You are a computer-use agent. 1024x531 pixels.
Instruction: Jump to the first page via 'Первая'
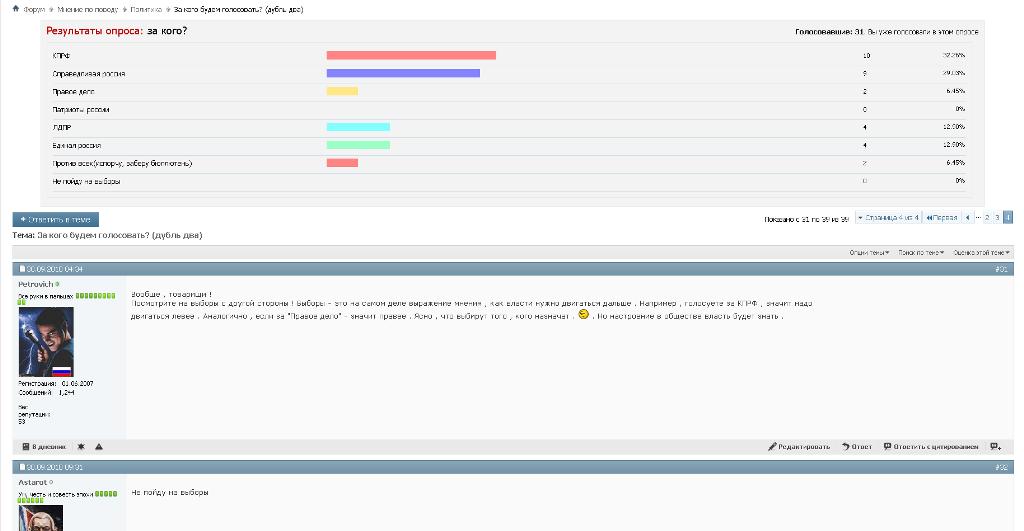coord(942,217)
